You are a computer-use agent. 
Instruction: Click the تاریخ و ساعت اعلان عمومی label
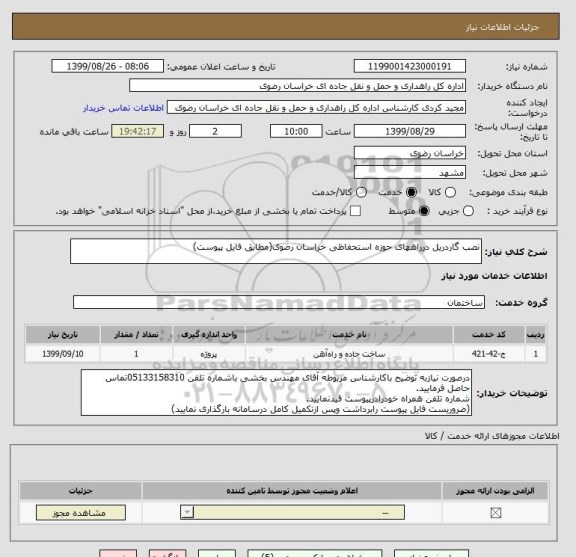pyautogui.click(x=221, y=67)
